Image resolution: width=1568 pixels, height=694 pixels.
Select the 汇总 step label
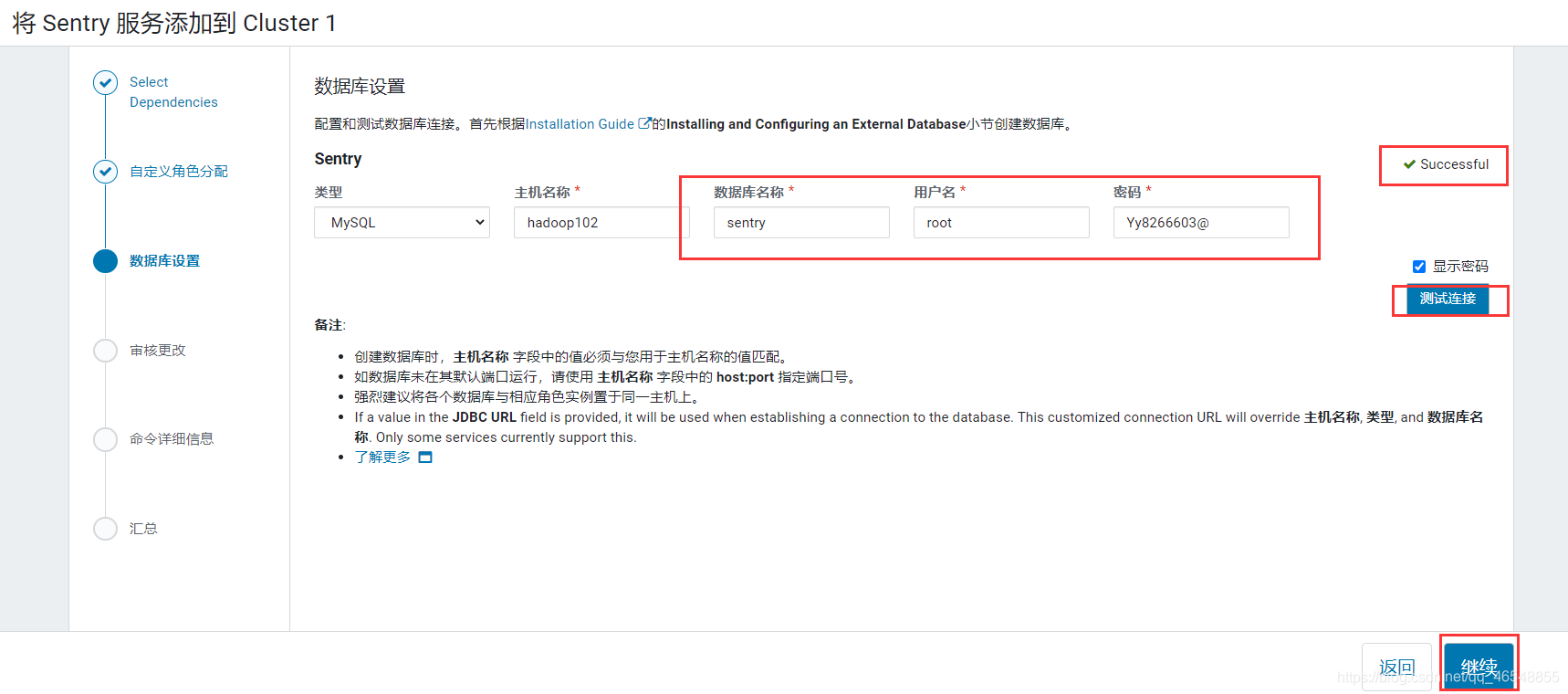click(143, 529)
